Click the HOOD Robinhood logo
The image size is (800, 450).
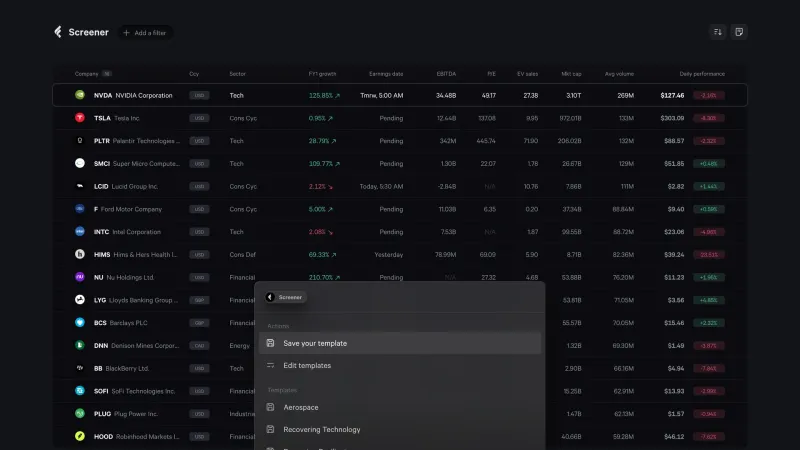point(80,436)
